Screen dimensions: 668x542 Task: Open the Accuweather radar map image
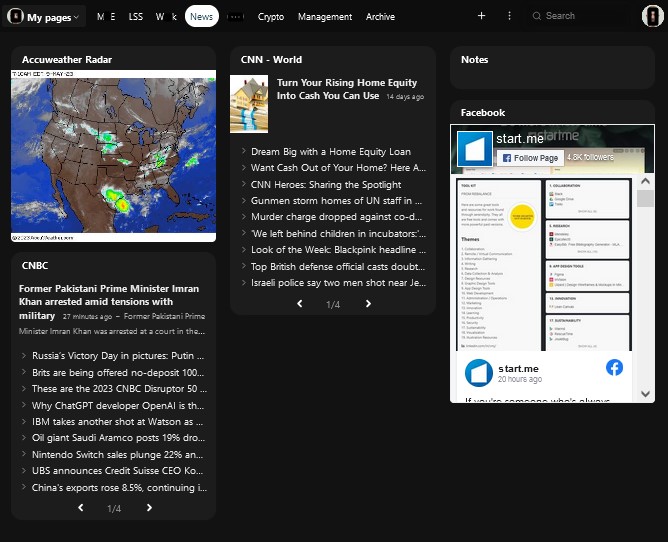pyautogui.click(x=113, y=156)
